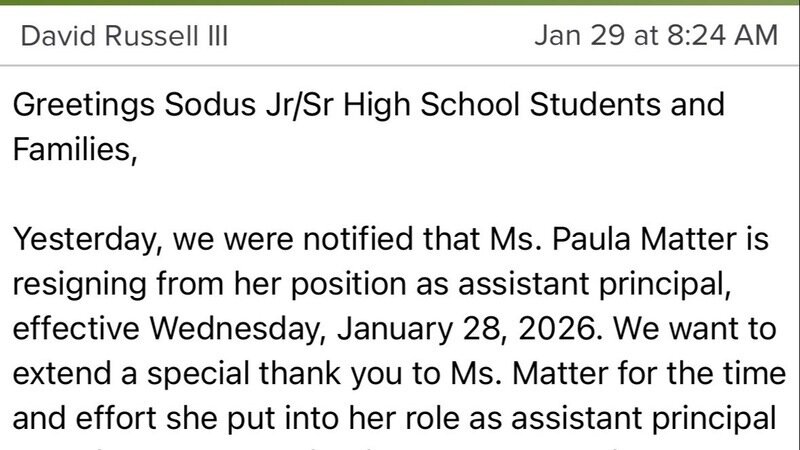Click the sender name David Russell III
The width and height of the screenshot is (800, 450).
point(124,37)
